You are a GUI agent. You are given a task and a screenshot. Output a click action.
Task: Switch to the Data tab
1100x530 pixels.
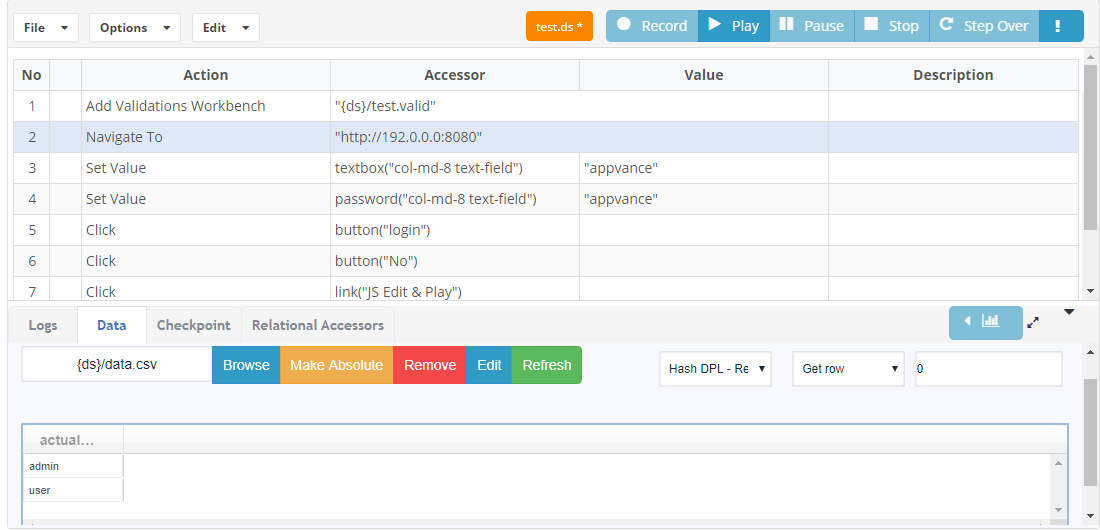(112, 325)
